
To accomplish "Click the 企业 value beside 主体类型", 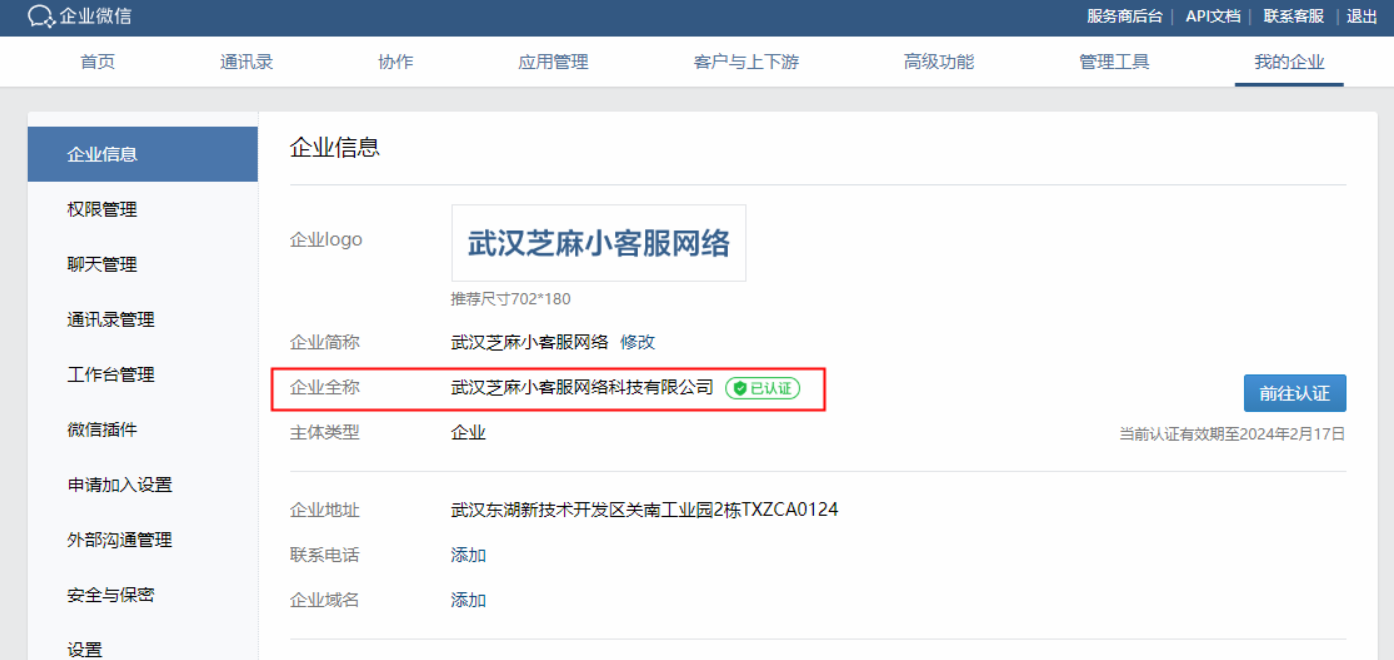I will click(x=468, y=433).
